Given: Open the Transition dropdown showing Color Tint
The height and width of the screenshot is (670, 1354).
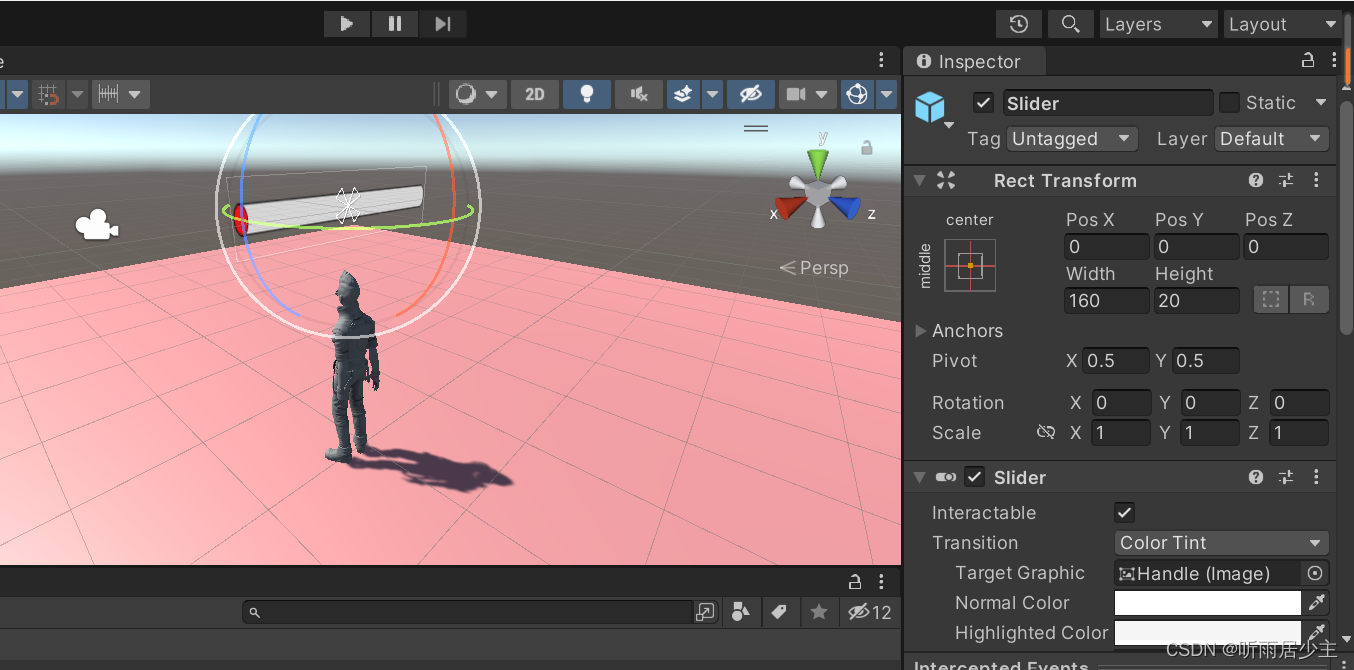Looking at the screenshot, I should point(1221,542).
